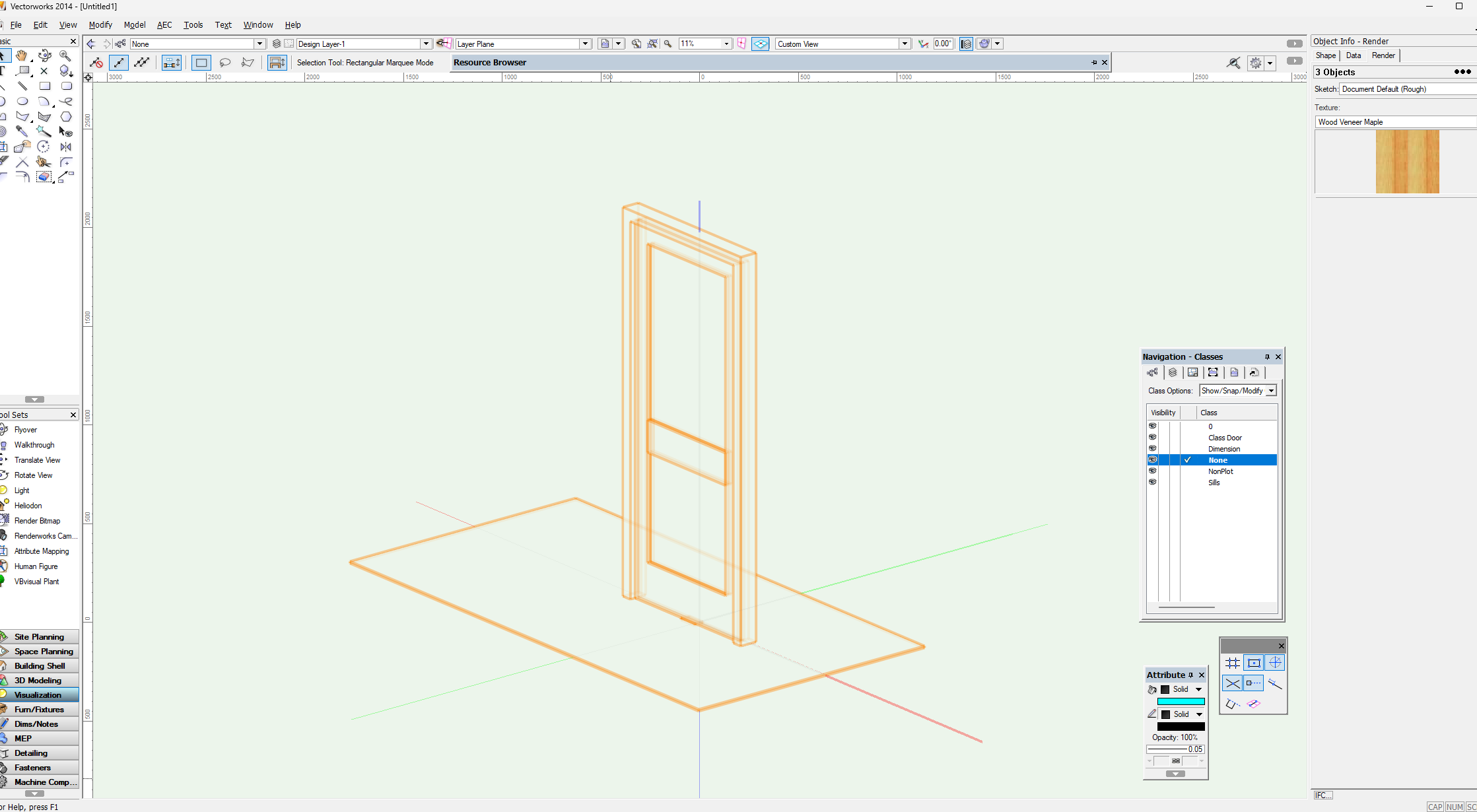
Task: Hide the Sills class eye icon
Action: (1152, 483)
